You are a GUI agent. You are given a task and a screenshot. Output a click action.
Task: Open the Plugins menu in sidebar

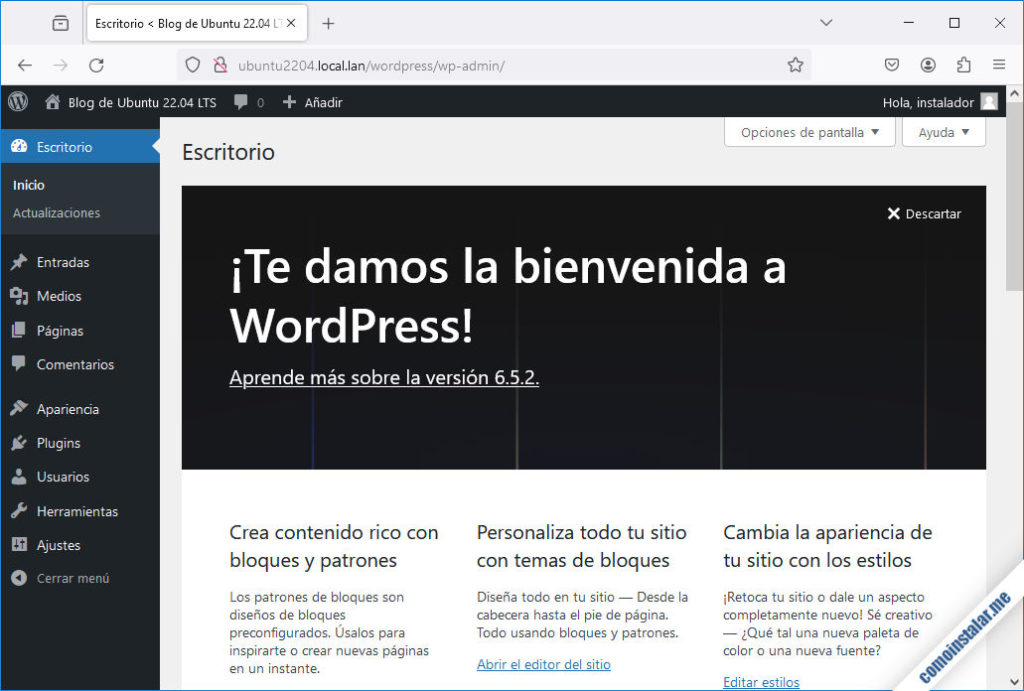[58, 443]
